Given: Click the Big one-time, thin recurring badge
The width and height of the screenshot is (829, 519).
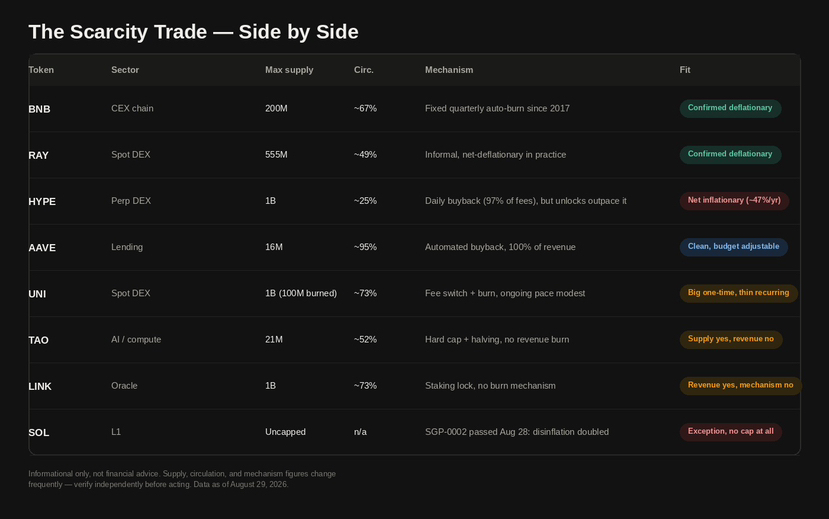Looking at the screenshot, I should coord(738,293).
